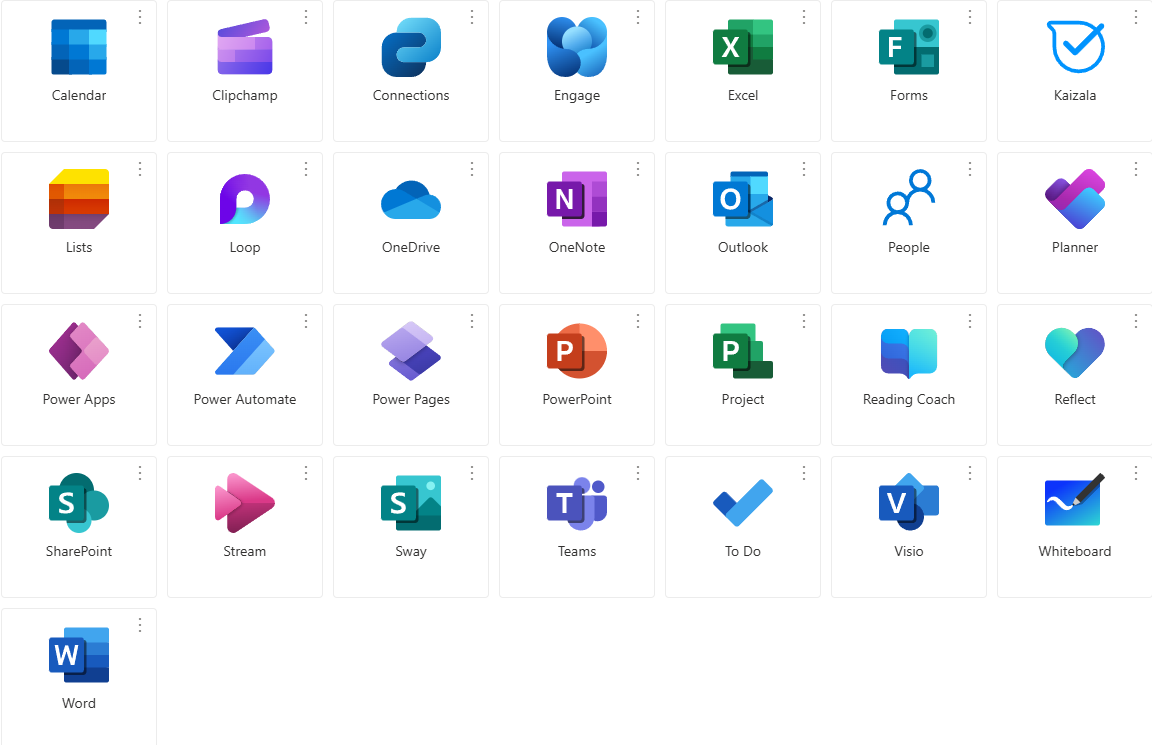Select the "Whiteboard" text label
Screen dimensions: 1152x745
[x=1075, y=551]
